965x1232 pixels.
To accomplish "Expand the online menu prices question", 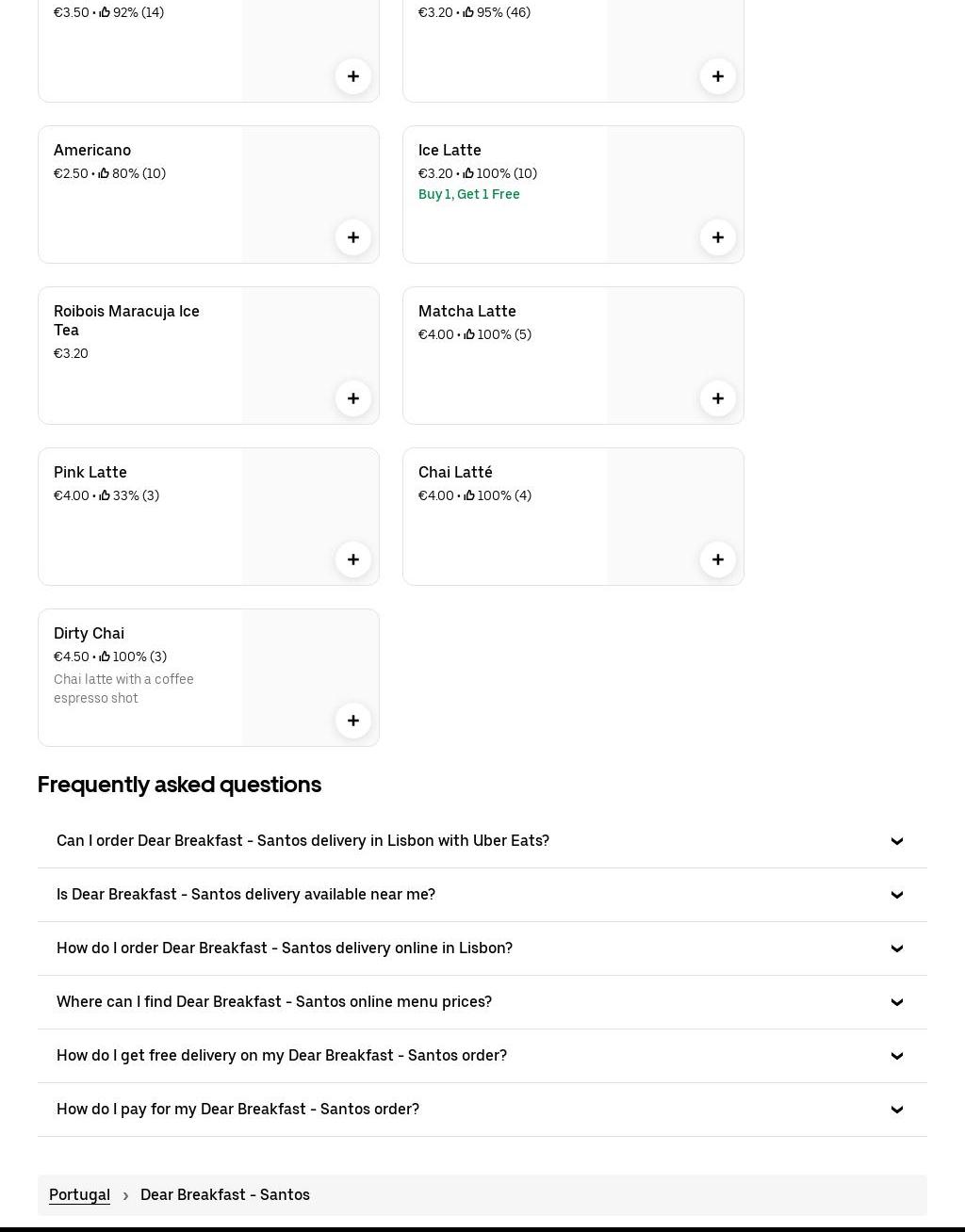I will coord(482,1002).
